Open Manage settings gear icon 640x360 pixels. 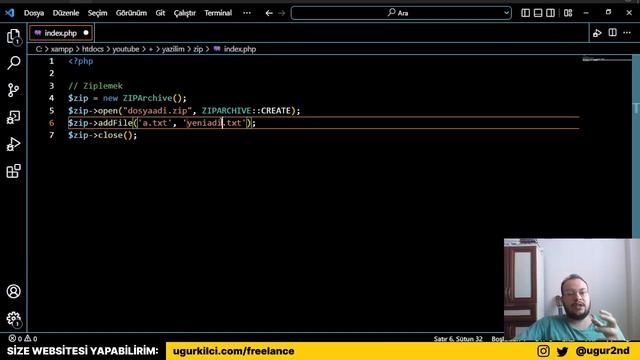[13, 319]
